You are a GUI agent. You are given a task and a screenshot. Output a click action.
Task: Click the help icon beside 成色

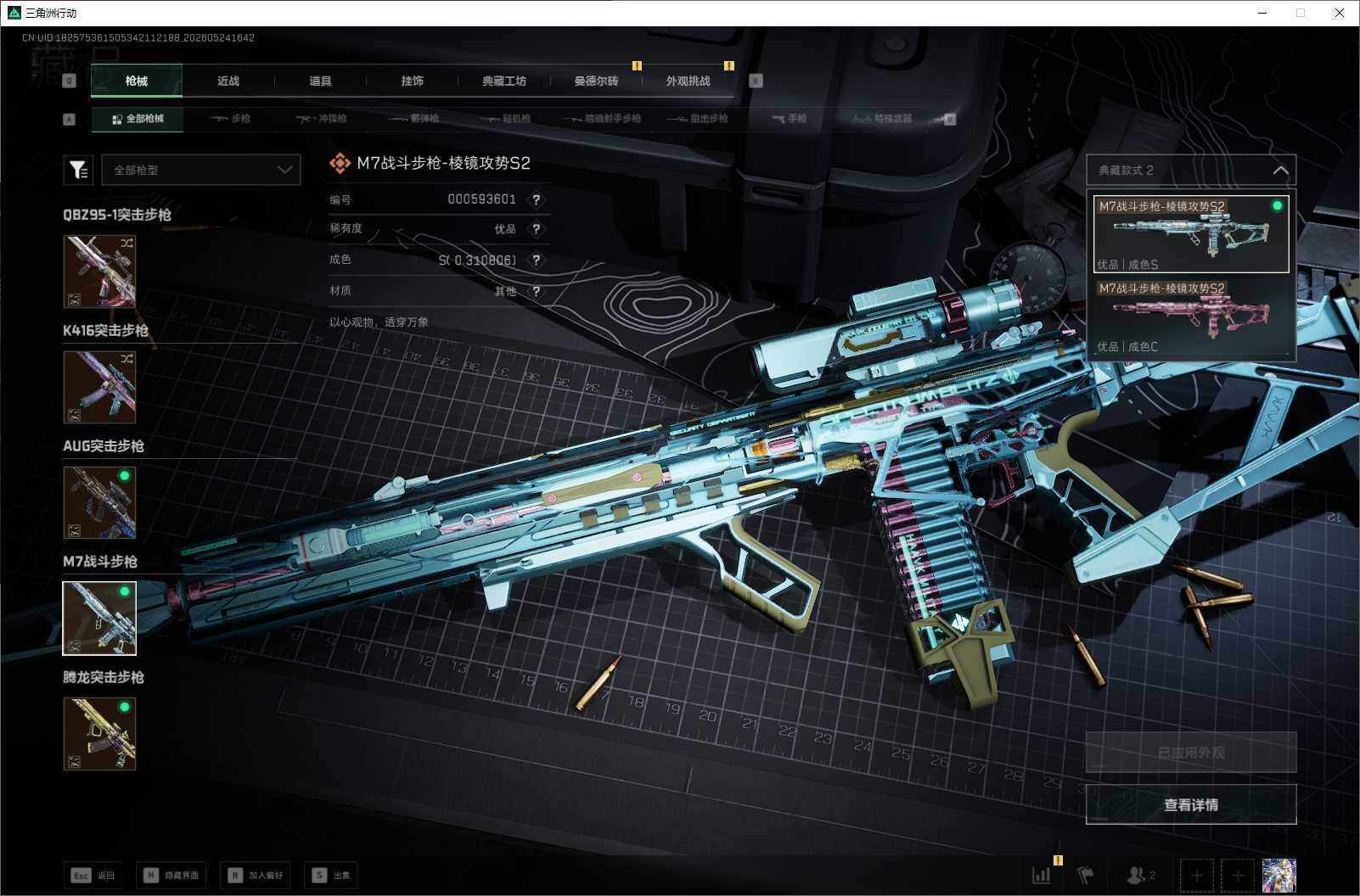pos(536,260)
